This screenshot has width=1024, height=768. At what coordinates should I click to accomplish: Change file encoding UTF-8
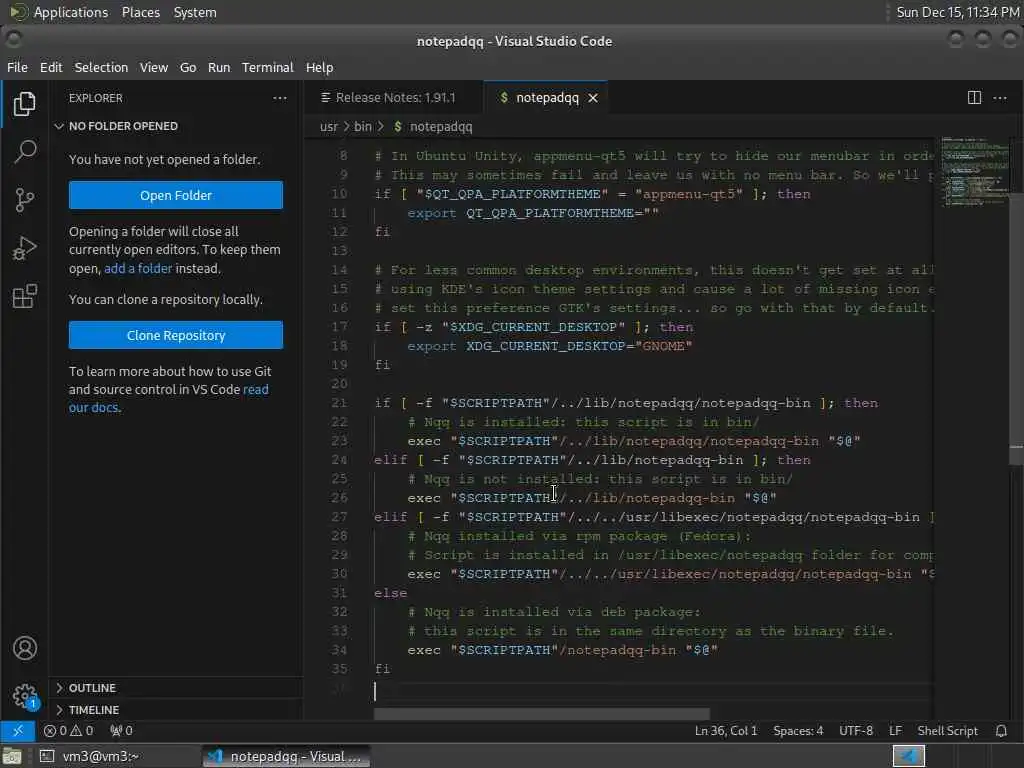point(856,731)
